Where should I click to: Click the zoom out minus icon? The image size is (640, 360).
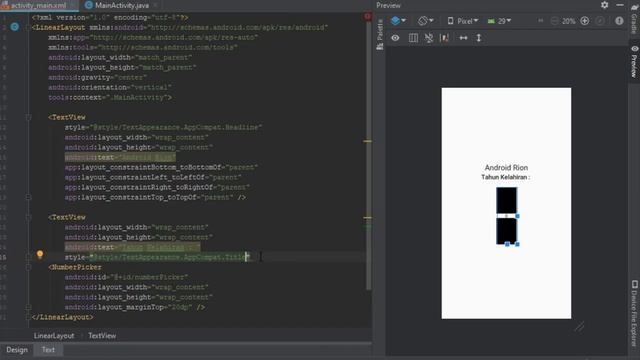coord(554,21)
